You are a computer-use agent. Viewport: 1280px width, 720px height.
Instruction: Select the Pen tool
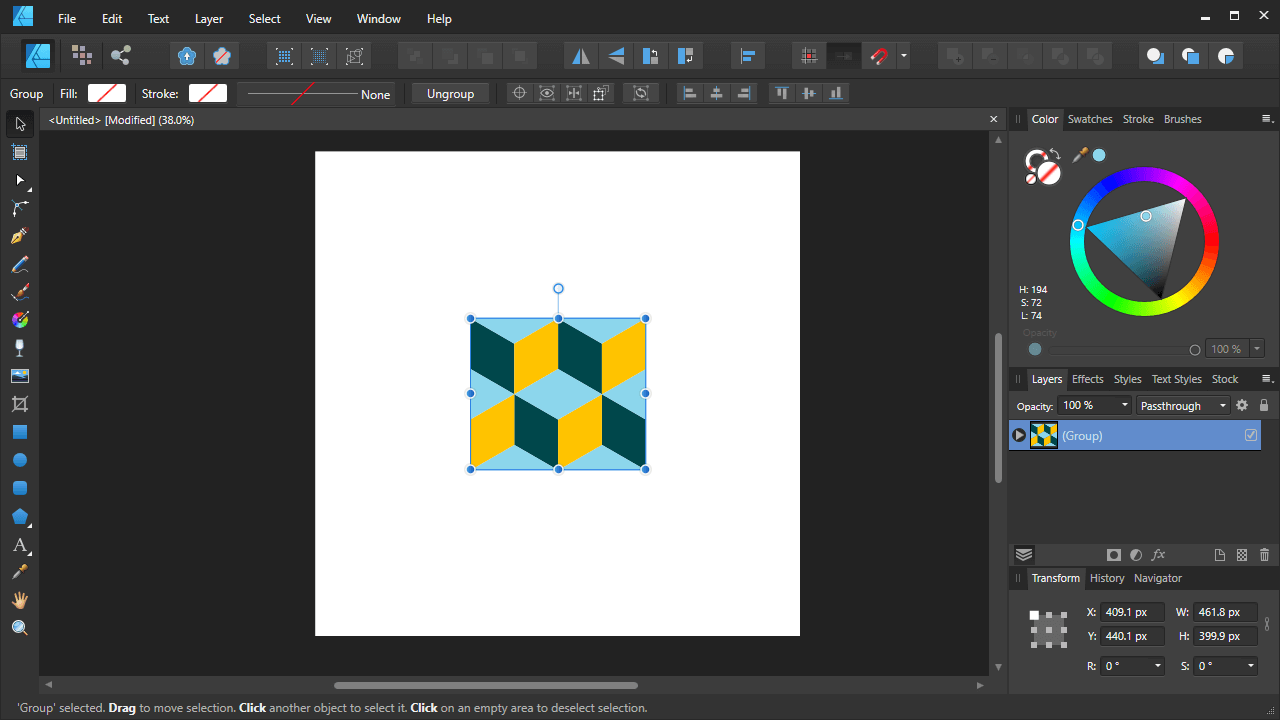[x=20, y=236]
